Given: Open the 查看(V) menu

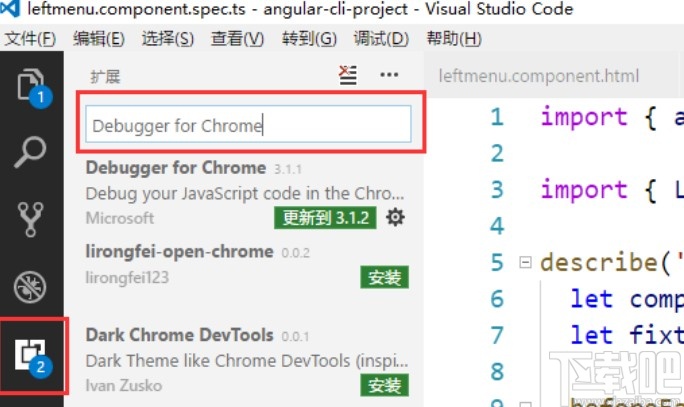Looking at the screenshot, I should (x=238, y=39).
